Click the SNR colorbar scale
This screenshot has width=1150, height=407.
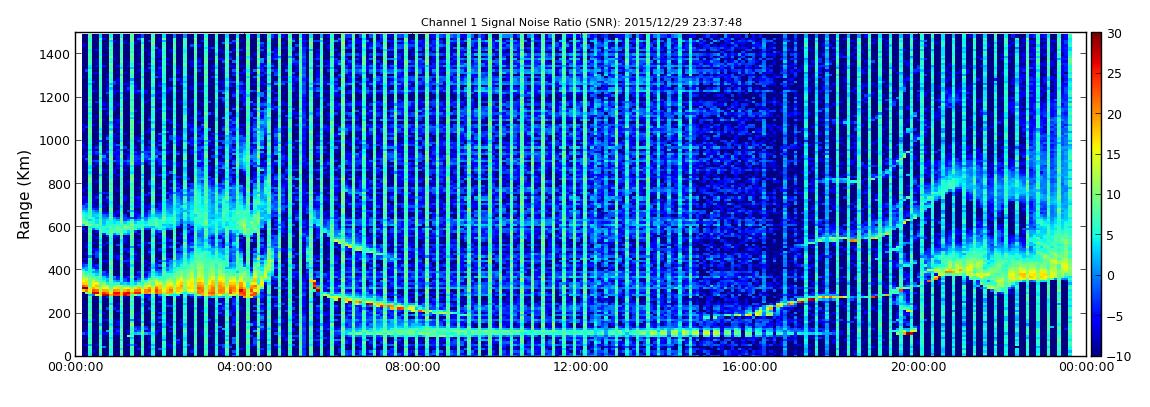pyautogui.click(x=1096, y=194)
